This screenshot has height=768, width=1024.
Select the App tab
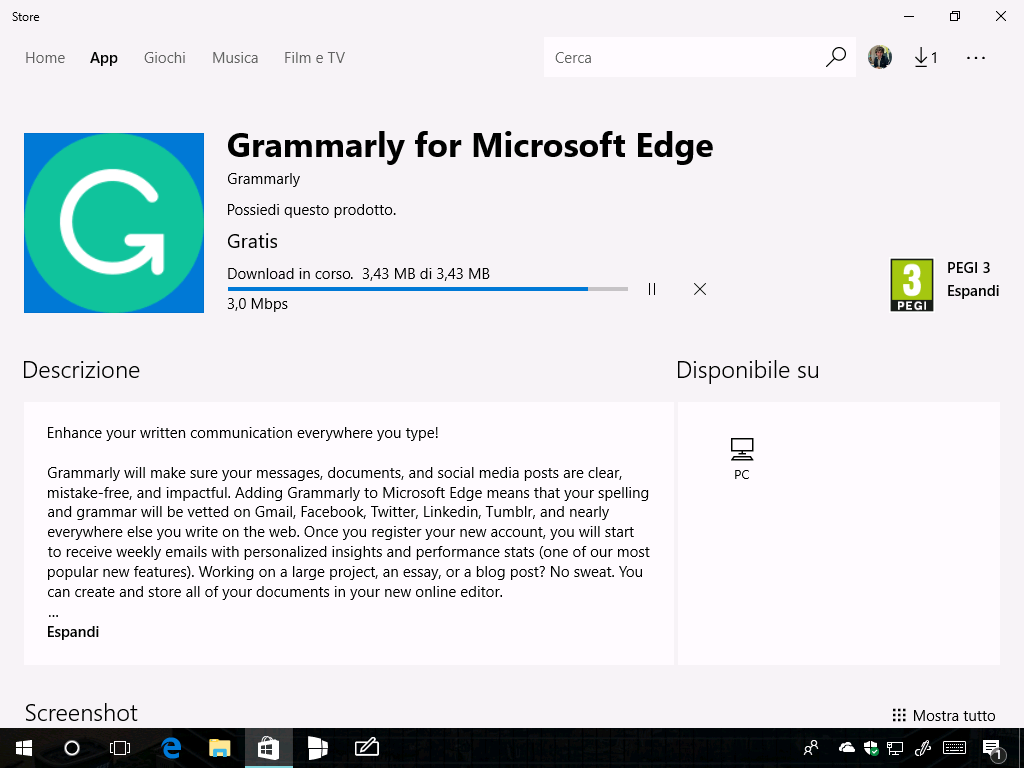(104, 57)
